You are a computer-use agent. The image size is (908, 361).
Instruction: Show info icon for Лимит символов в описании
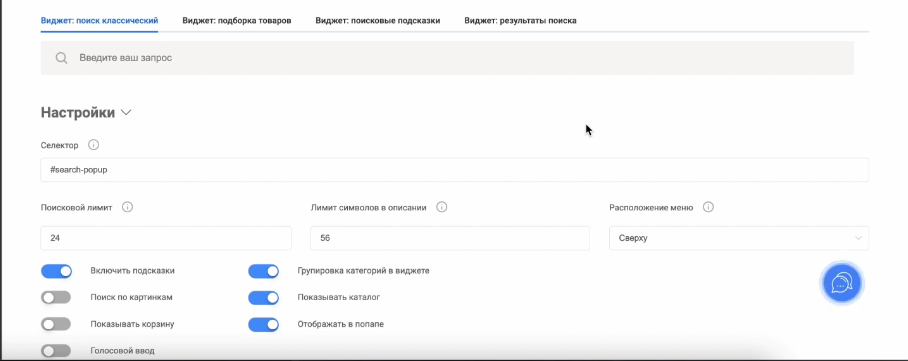click(x=441, y=207)
